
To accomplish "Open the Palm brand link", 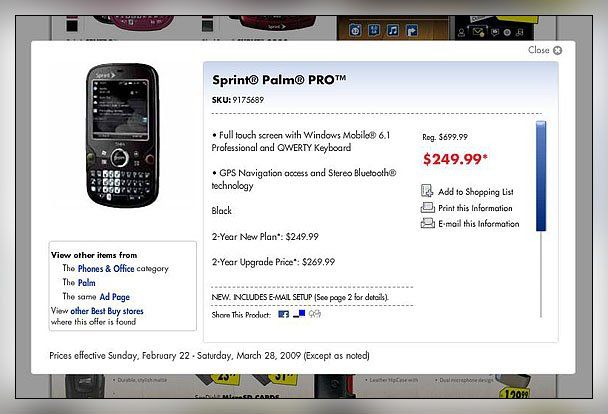I will [86, 283].
